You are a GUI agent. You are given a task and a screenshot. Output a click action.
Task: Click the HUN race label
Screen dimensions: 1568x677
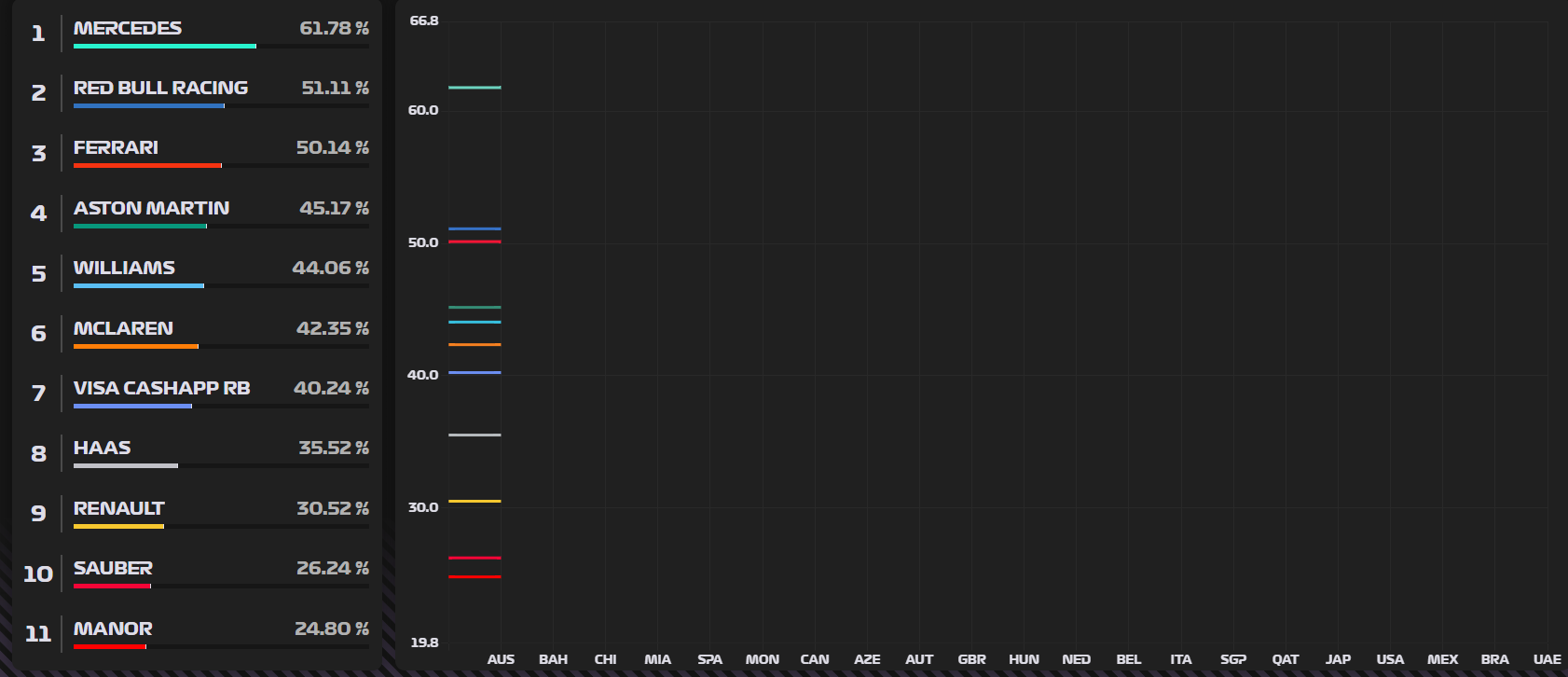1024,659
